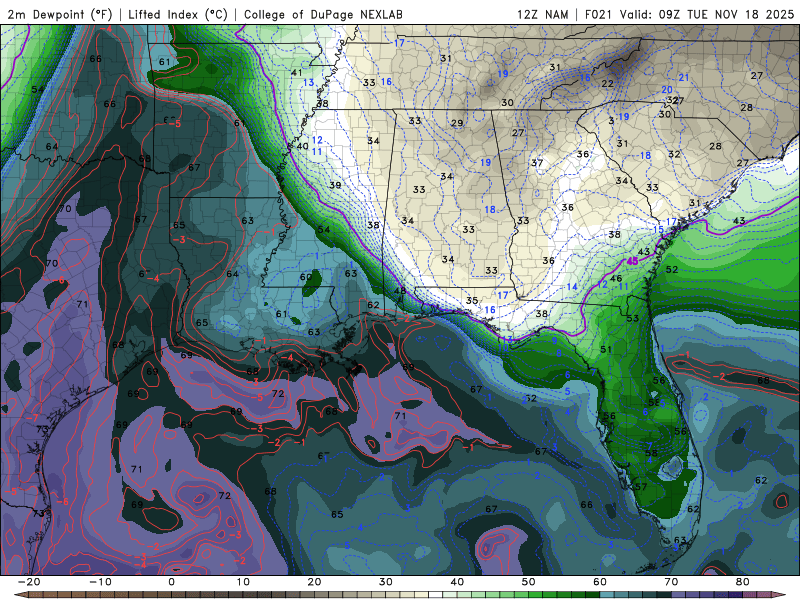Click the '10' label on the color scale
Viewport: 800px width, 600px height.
pos(243,582)
